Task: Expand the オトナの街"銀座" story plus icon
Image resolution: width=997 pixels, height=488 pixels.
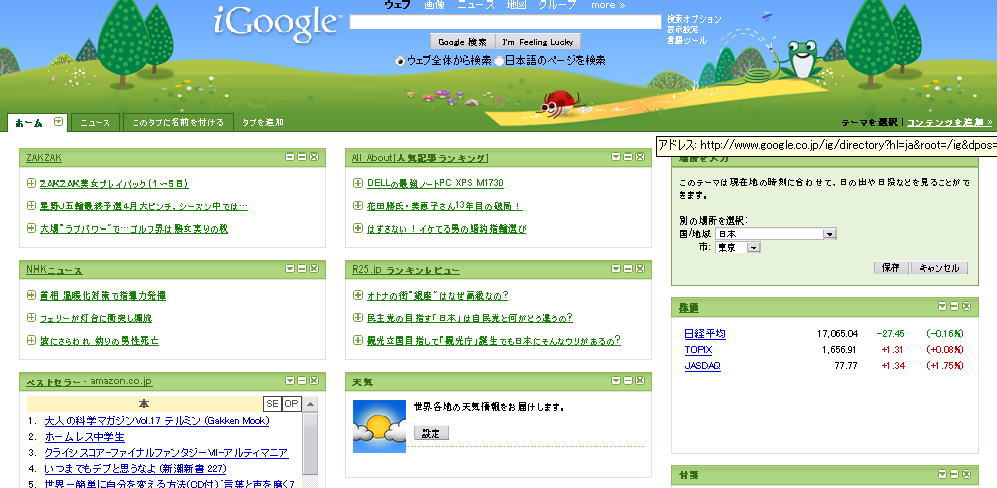Action: click(357, 295)
